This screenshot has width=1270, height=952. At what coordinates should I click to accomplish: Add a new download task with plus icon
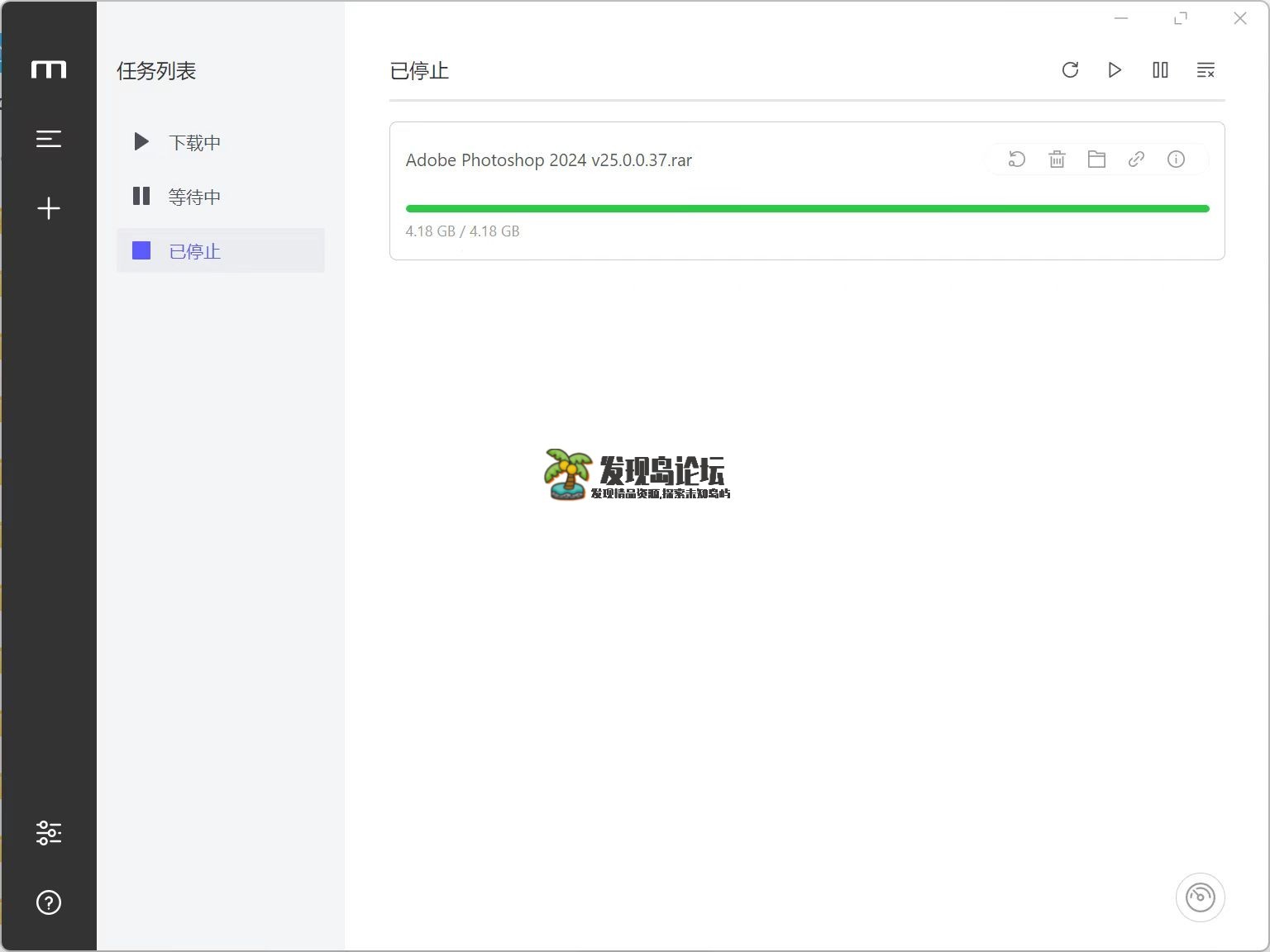(49, 208)
